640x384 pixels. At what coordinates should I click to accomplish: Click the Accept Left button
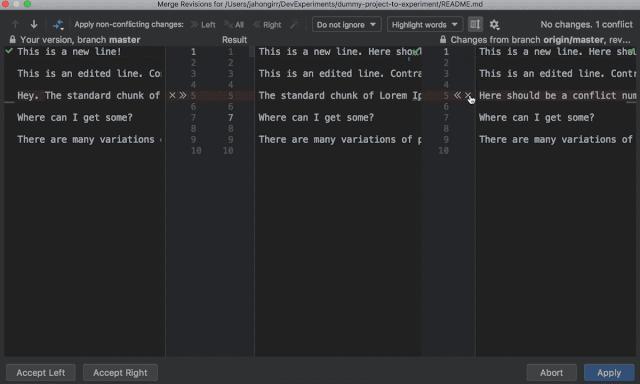[40, 373]
